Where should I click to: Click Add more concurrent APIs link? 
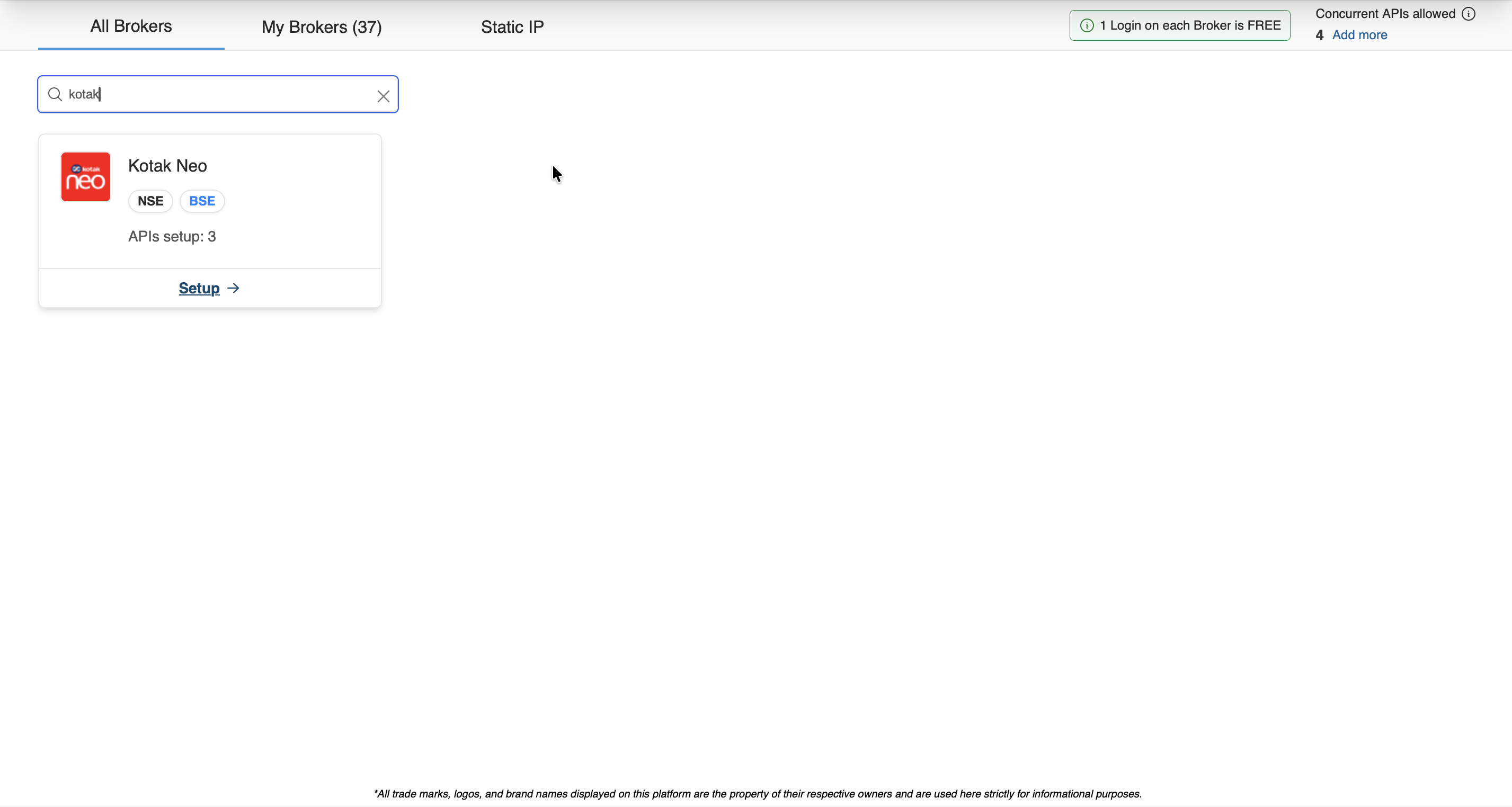[x=1359, y=35]
